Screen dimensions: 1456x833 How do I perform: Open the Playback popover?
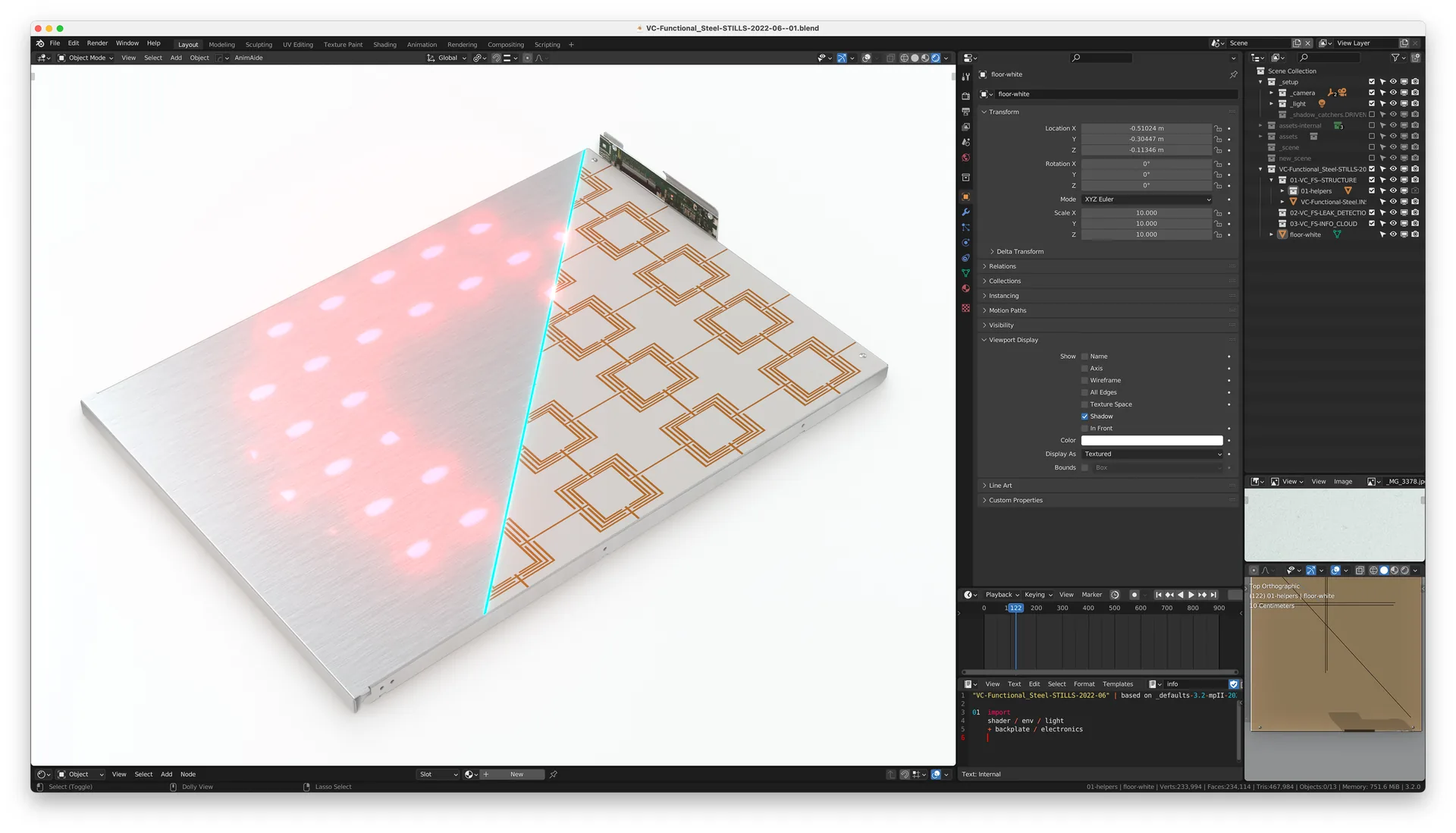click(1002, 595)
